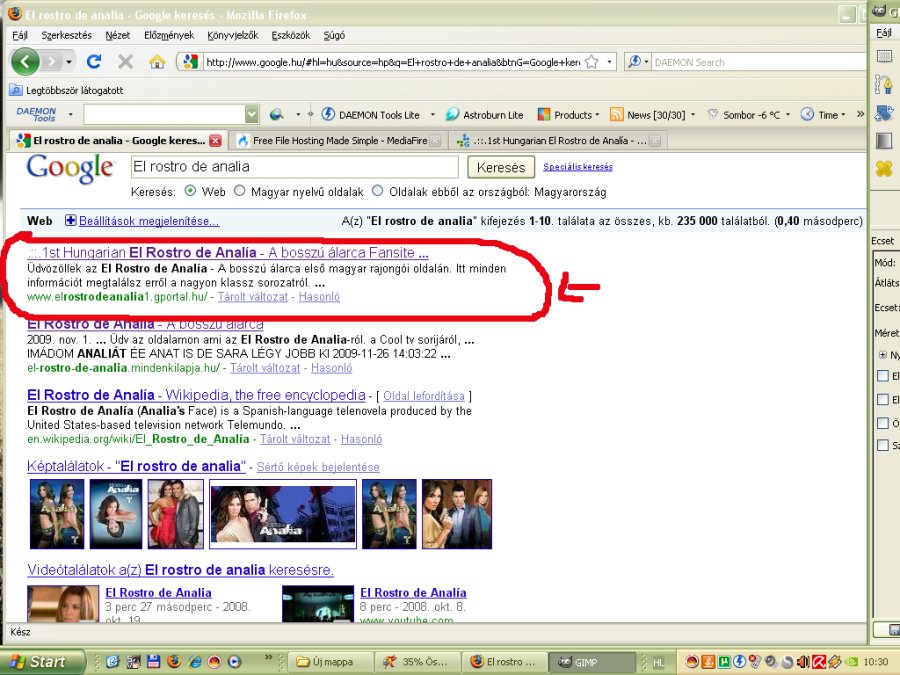Click the Time clock icon in toolbar

(x=807, y=115)
